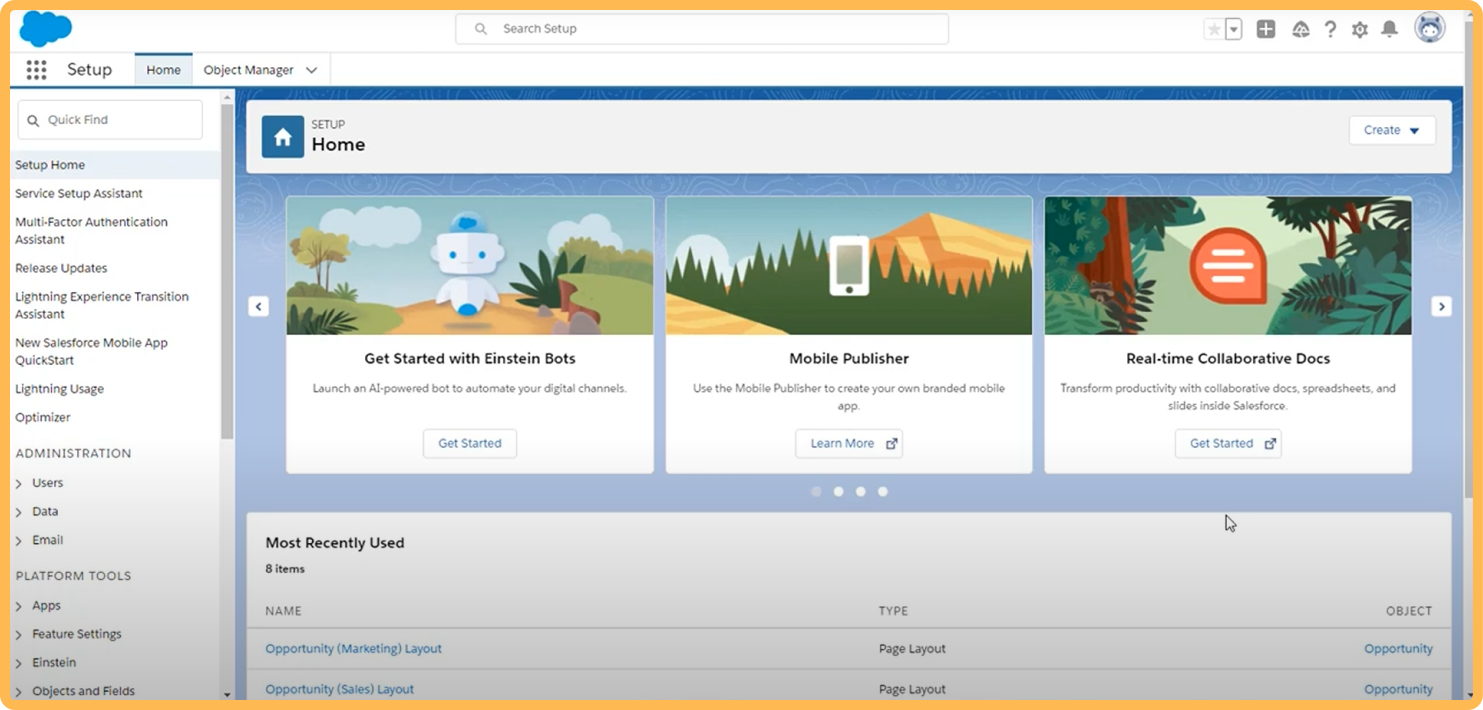The image size is (1483, 710).
Task: Open Opportunity (Sales) Layout link
Action: coord(339,689)
